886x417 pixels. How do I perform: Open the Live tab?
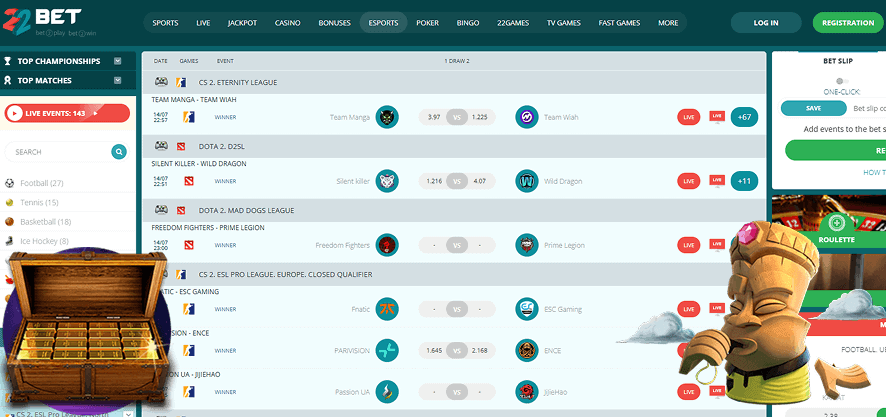(x=203, y=23)
